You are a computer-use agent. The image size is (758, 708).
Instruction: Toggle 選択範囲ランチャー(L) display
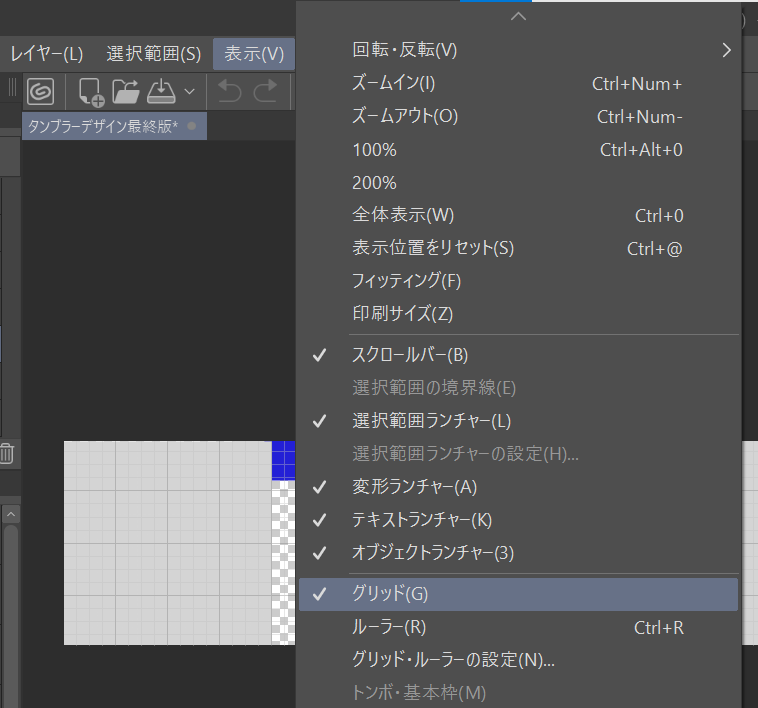pos(518,421)
